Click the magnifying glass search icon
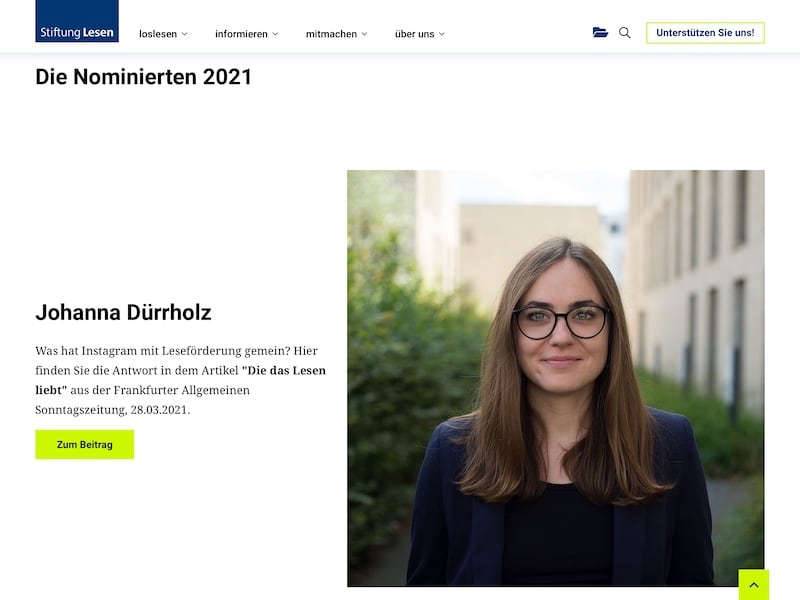800x600 pixels. [x=625, y=33]
